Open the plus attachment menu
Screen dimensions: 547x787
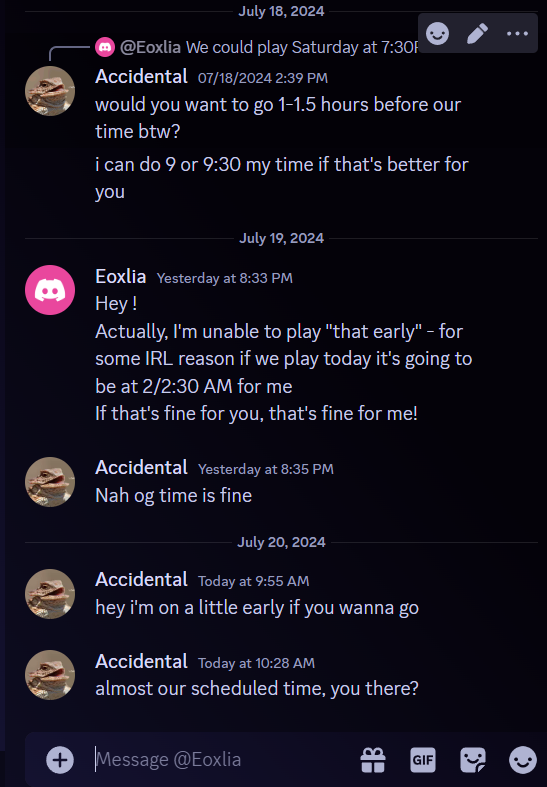pos(60,759)
